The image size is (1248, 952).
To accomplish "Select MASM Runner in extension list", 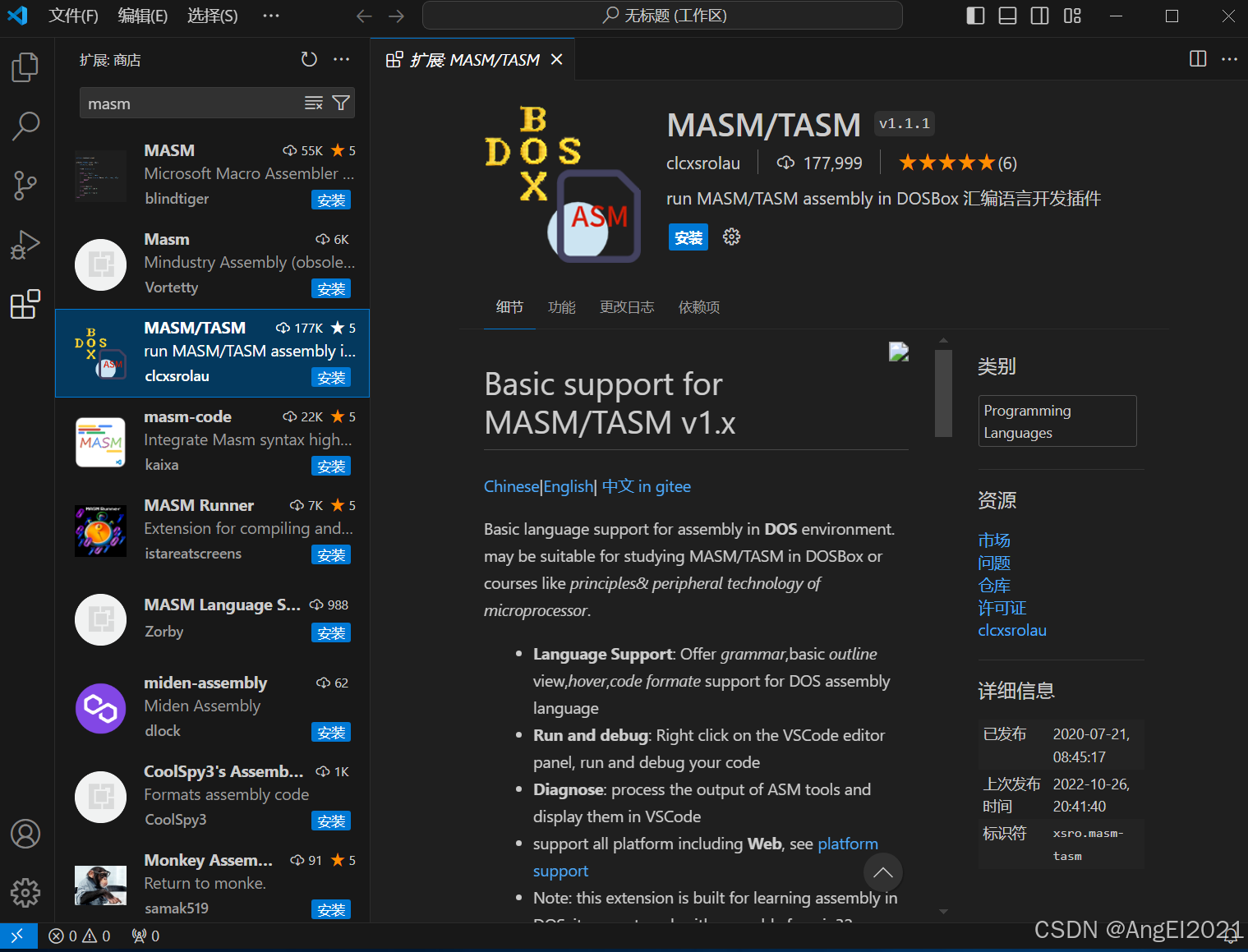I will pos(212,530).
